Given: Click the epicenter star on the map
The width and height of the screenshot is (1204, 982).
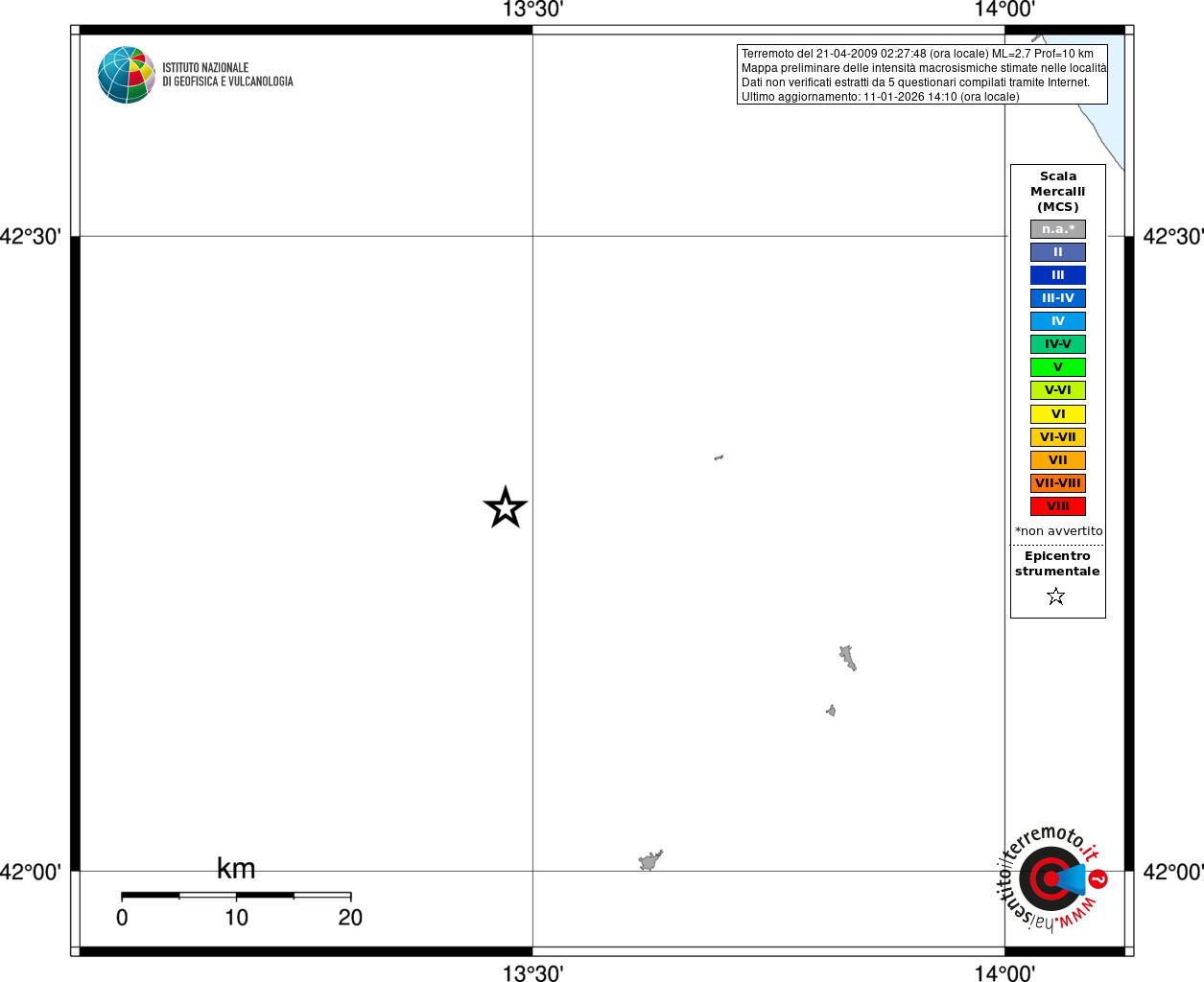Looking at the screenshot, I should pyautogui.click(x=506, y=507).
